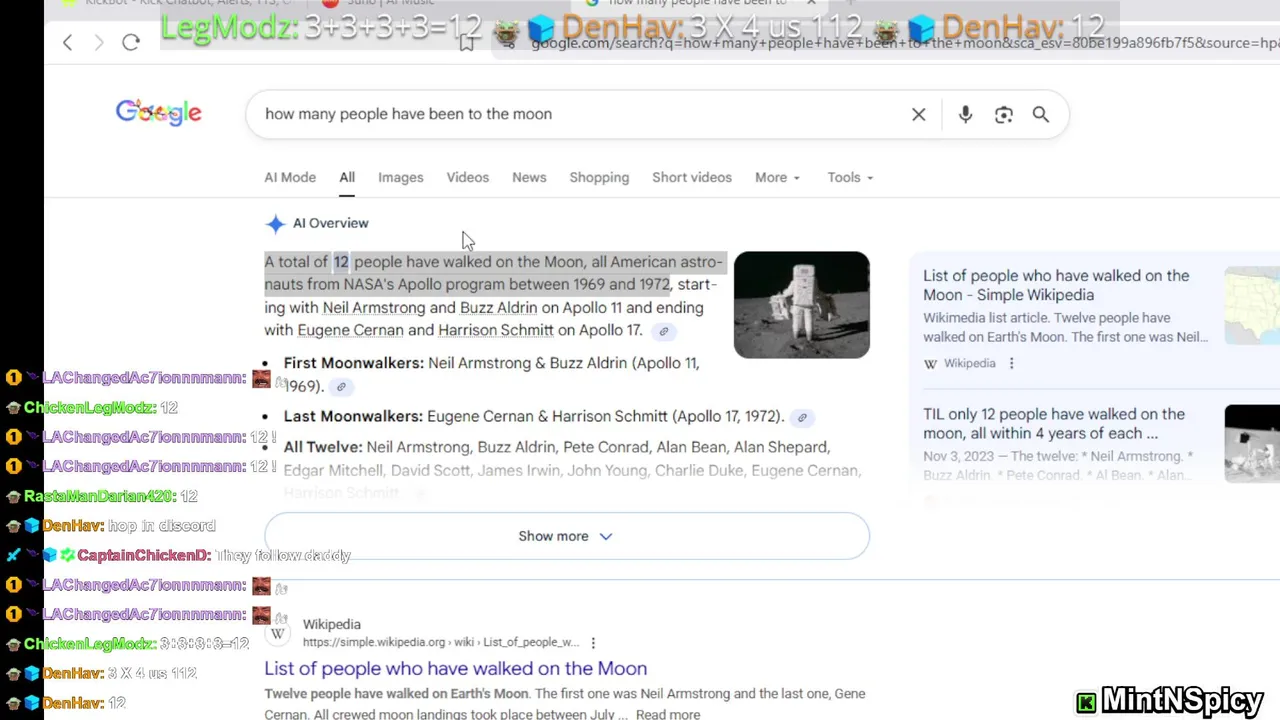Open the Videos results tab

coord(468,177)
